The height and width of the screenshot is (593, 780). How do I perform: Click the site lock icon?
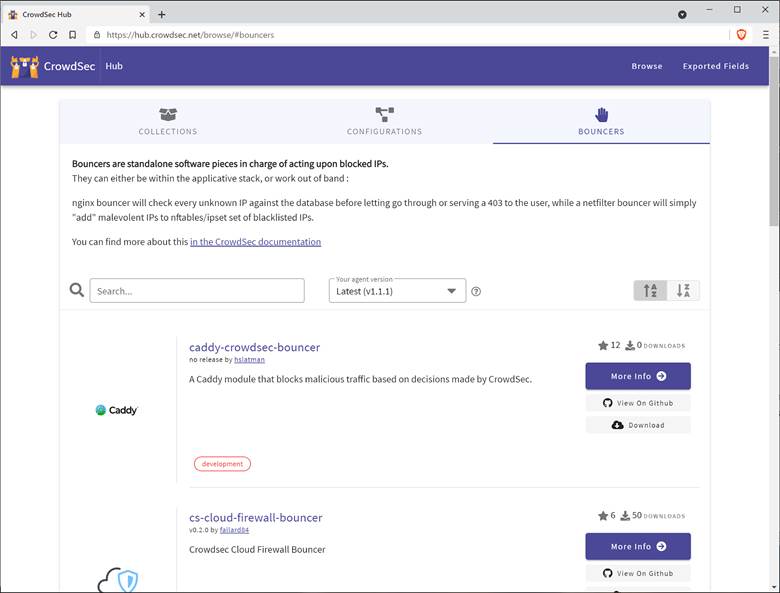[x=97, y=35]
